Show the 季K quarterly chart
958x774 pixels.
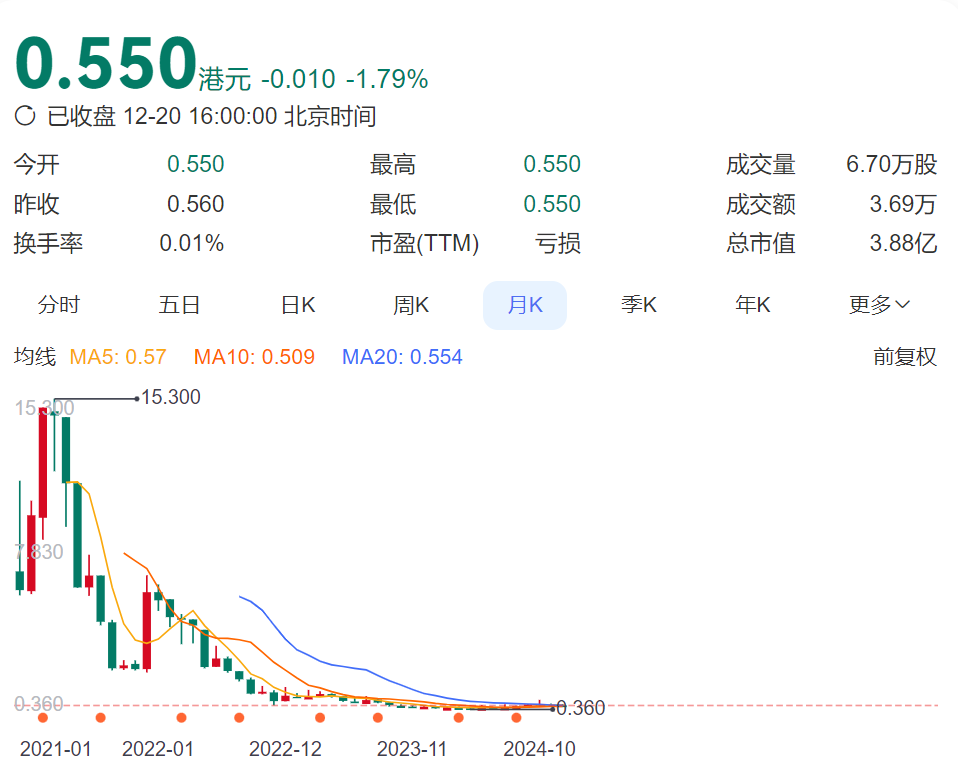click(639, 305)
